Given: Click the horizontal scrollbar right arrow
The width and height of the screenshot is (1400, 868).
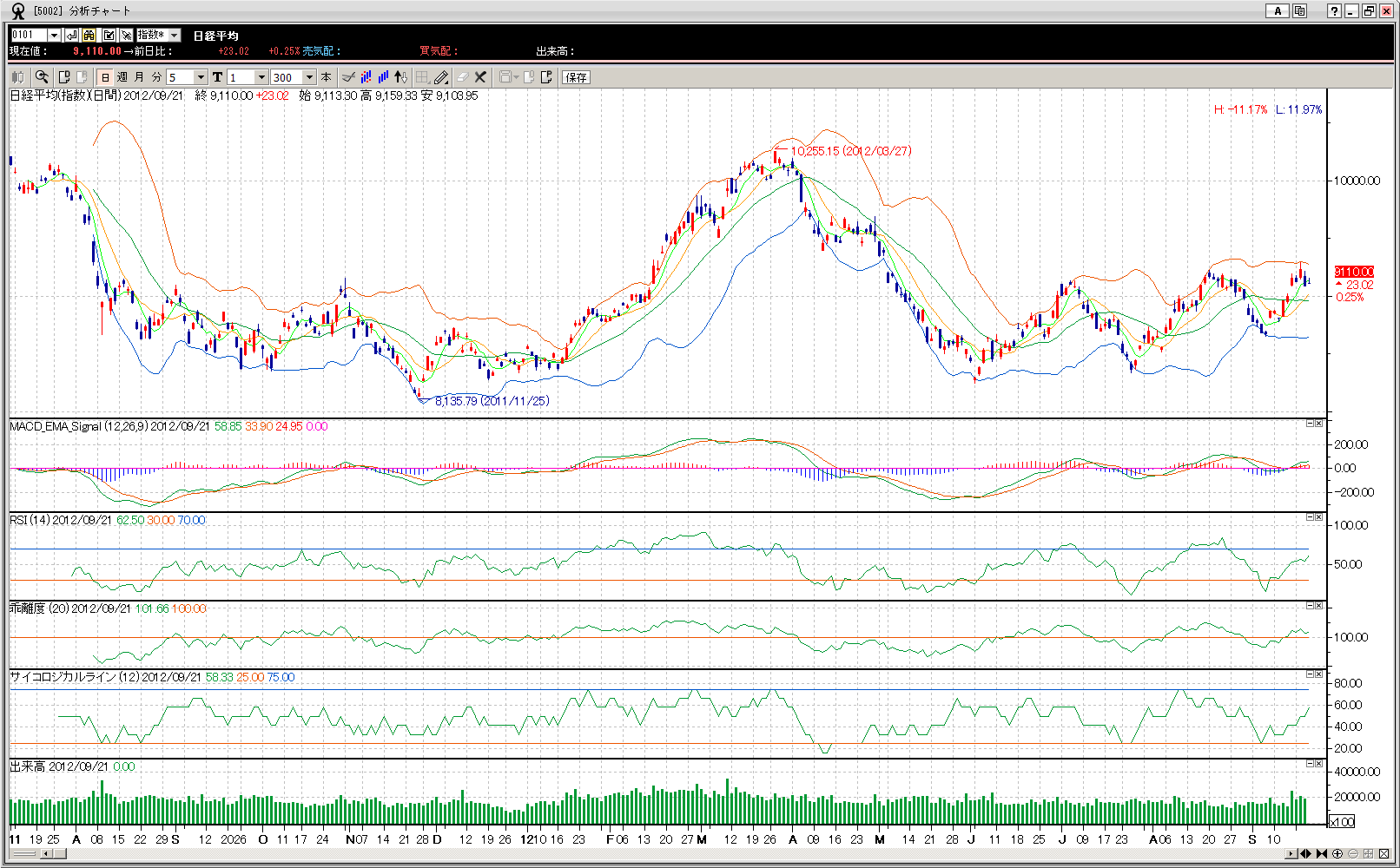Looking at the screenshot, I should pyautogui.click(x=1291, y=854).
